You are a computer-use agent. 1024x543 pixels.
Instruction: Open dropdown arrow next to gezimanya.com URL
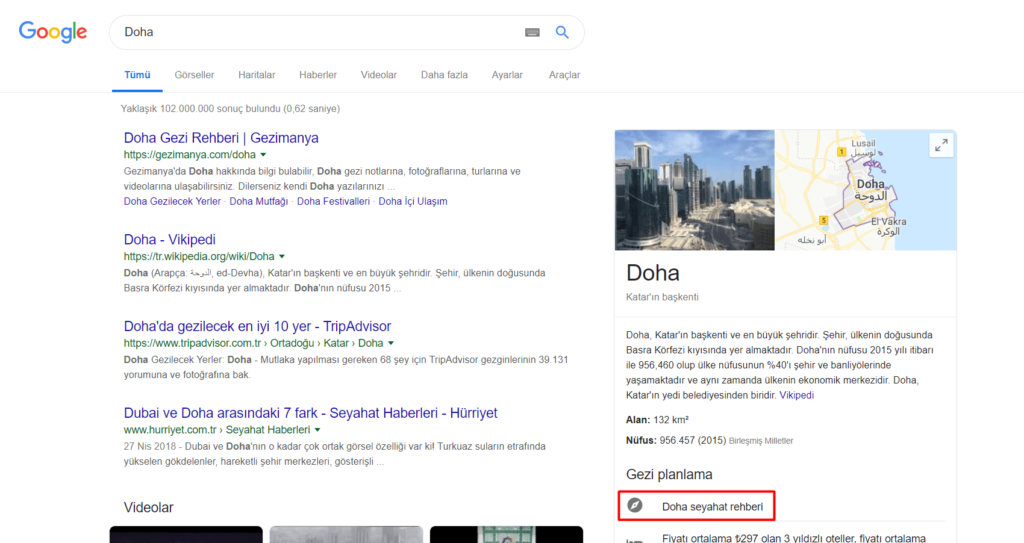(x=263, y=155)
